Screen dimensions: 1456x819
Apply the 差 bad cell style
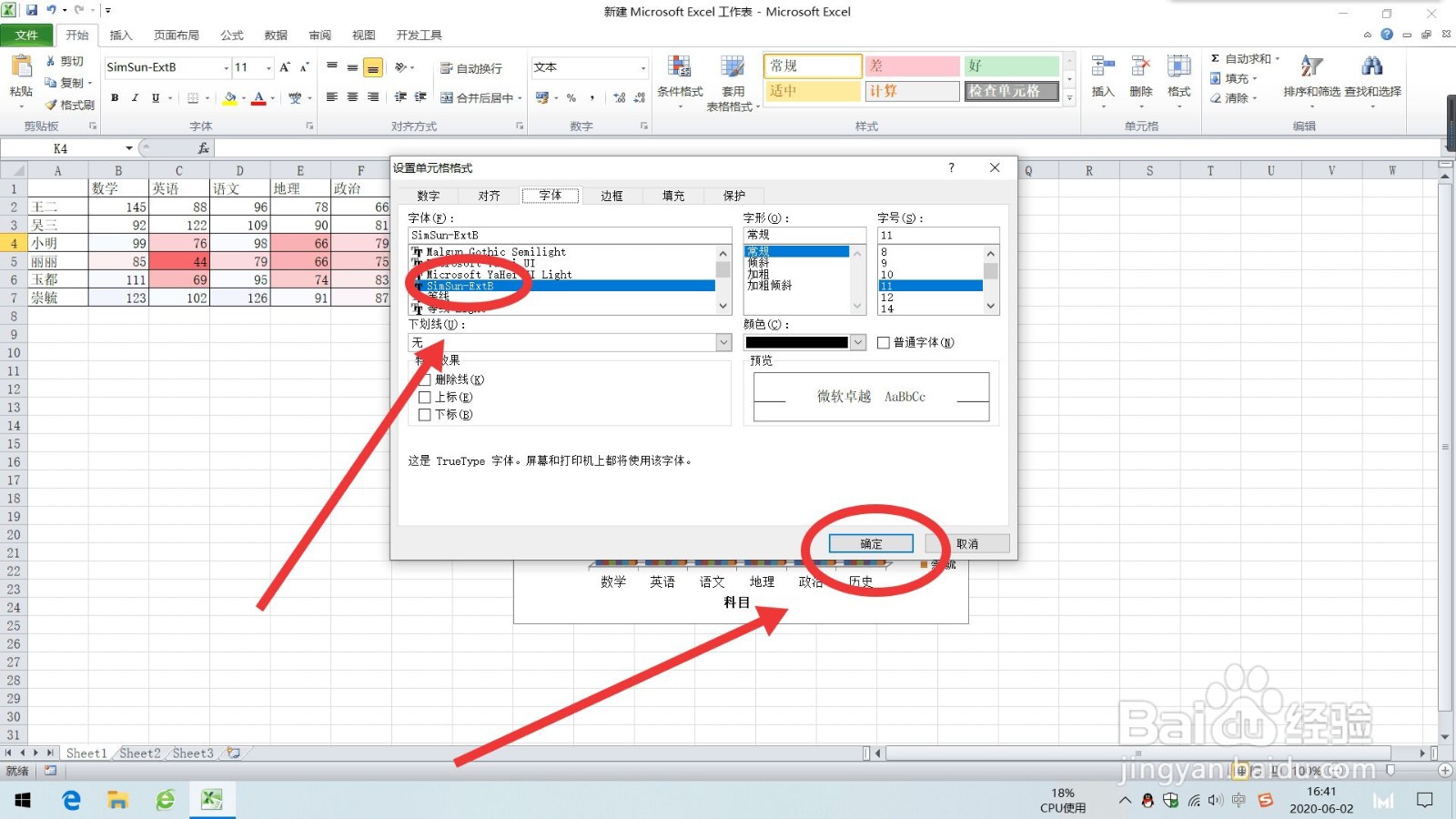coord(912,66)
